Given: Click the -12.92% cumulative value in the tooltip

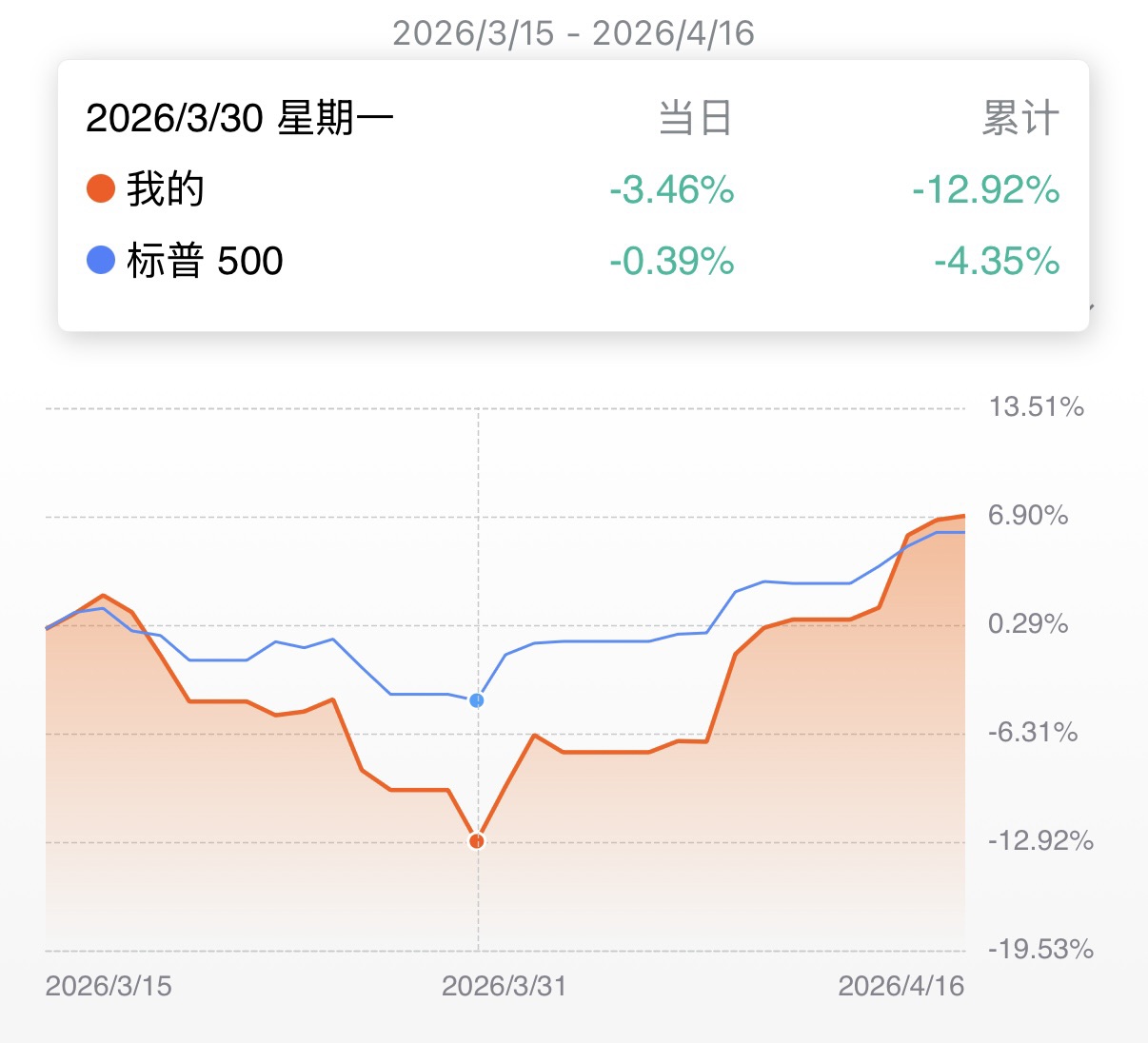Looking at the screenshot, I should coord(985,189).
